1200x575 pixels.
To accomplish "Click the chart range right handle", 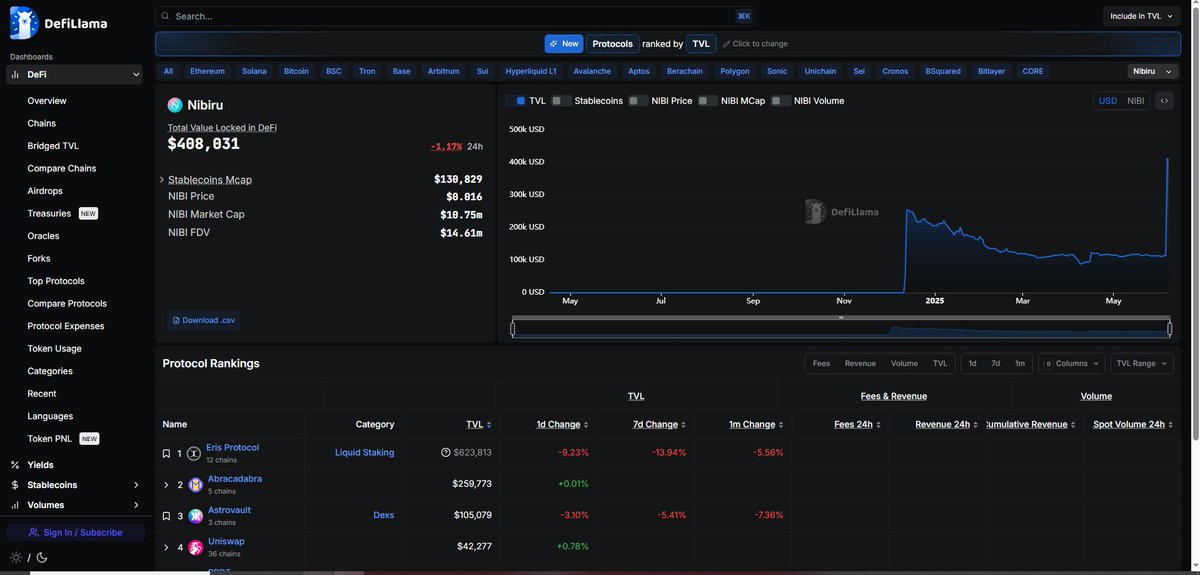I will pyautogui.click(x=1170, y=328).
